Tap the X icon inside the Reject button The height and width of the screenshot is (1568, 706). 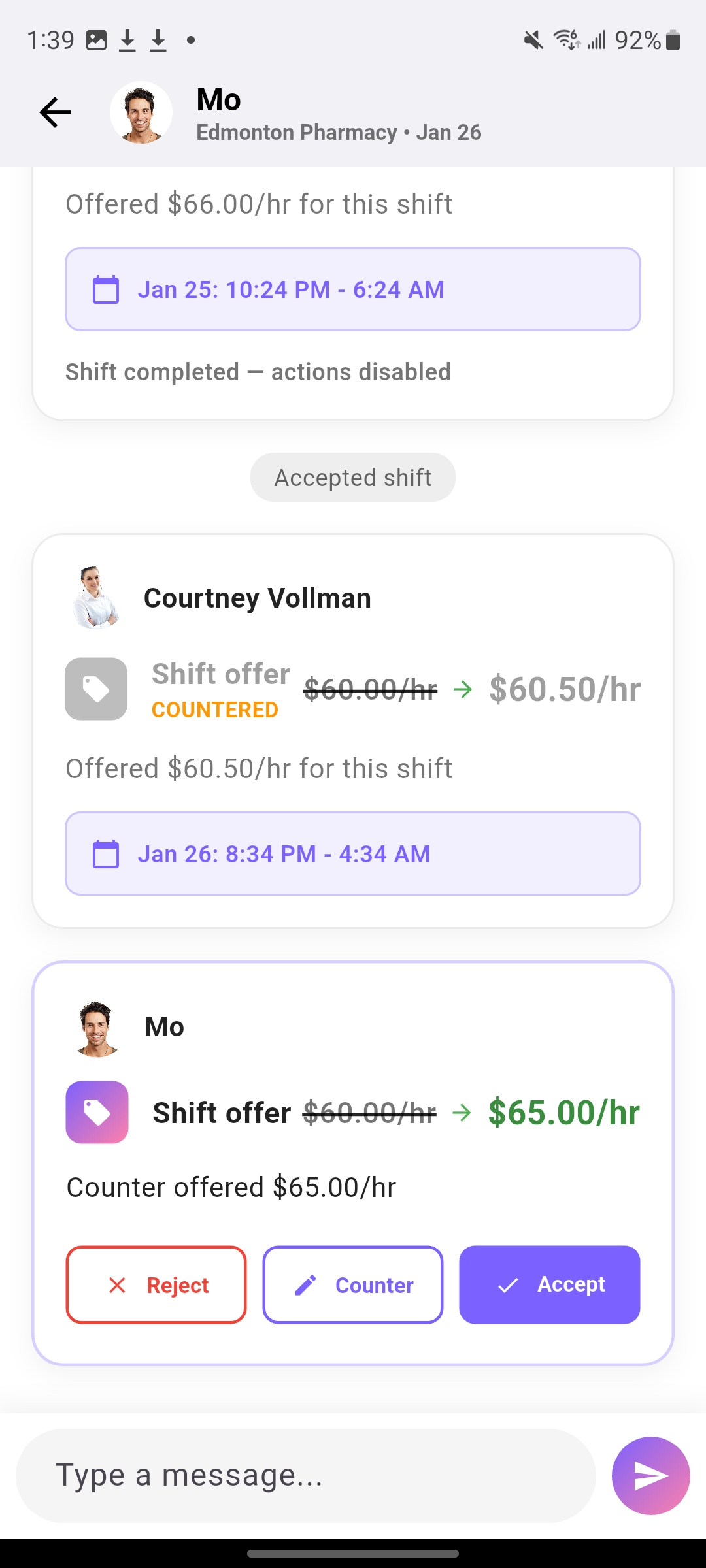click(118, 1284)
